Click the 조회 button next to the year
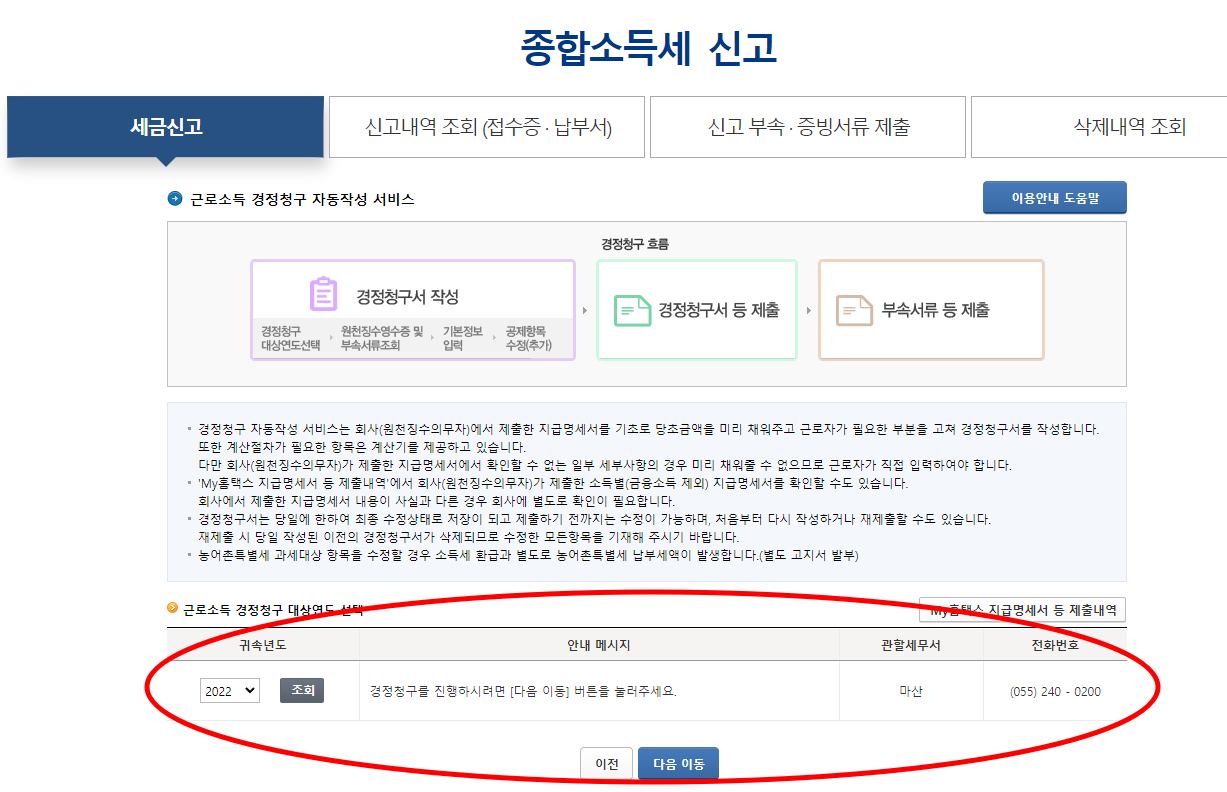The image size is (1227, 792). tap(302, 690)
